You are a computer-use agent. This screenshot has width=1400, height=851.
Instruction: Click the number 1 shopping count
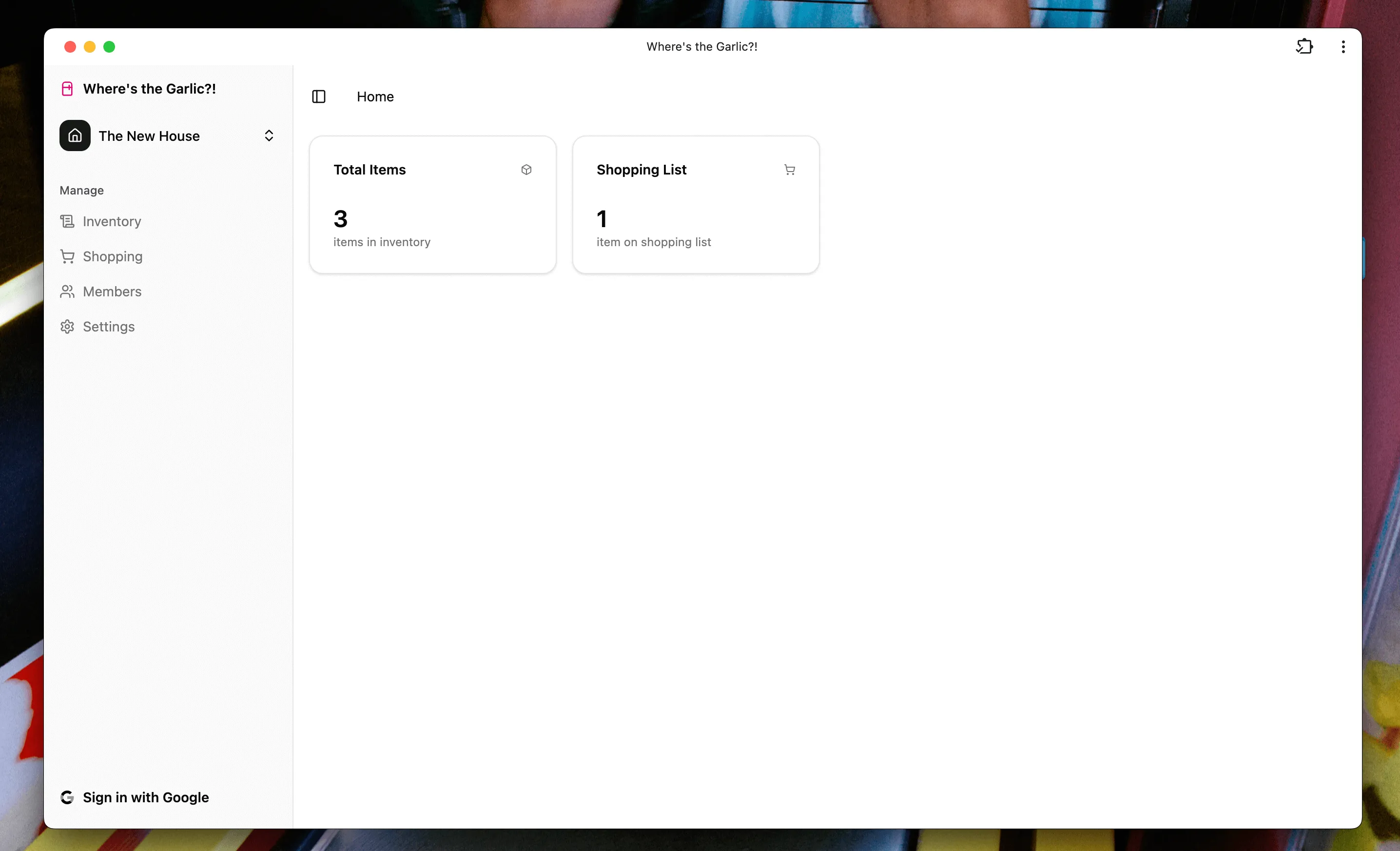602,219
